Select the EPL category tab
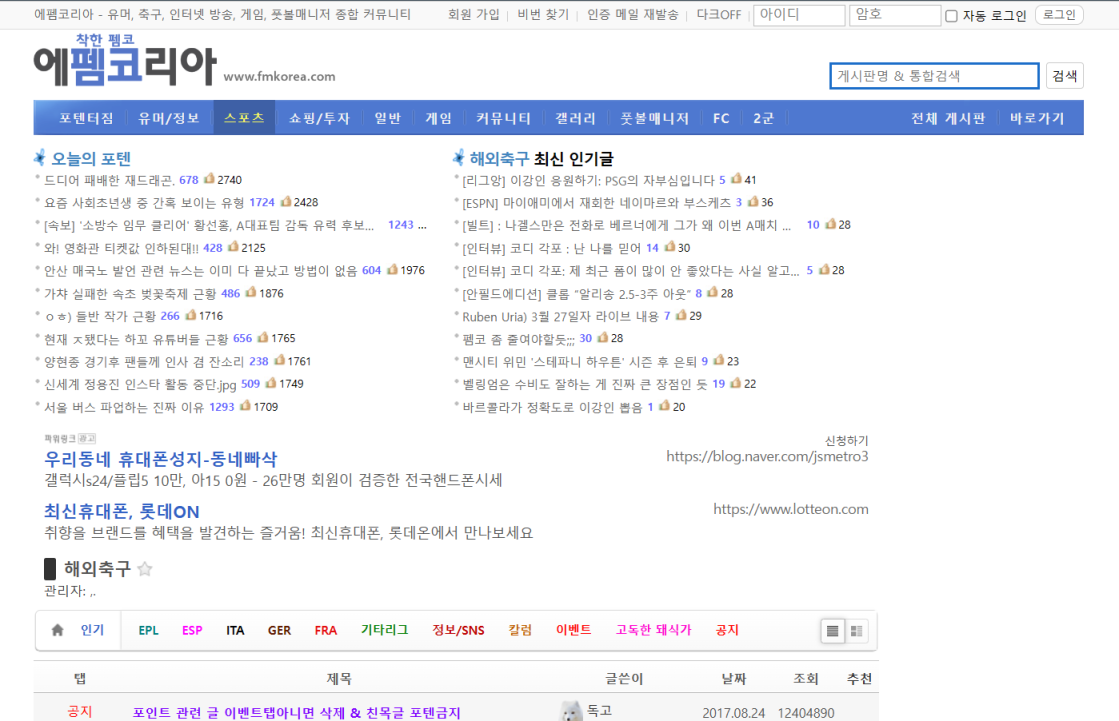 [x=148, y=630]
